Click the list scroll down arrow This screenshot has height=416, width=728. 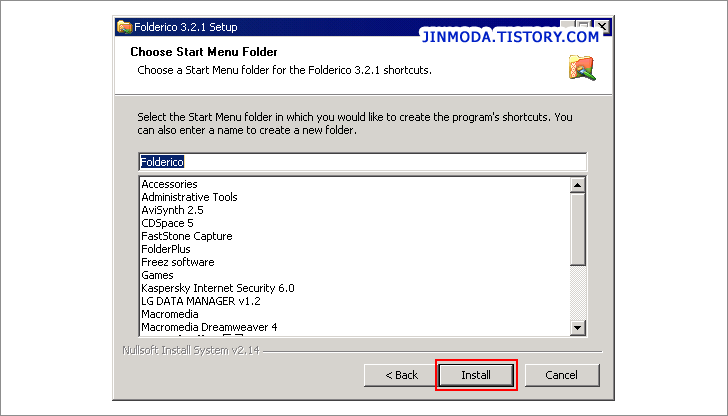pos(578,328)
